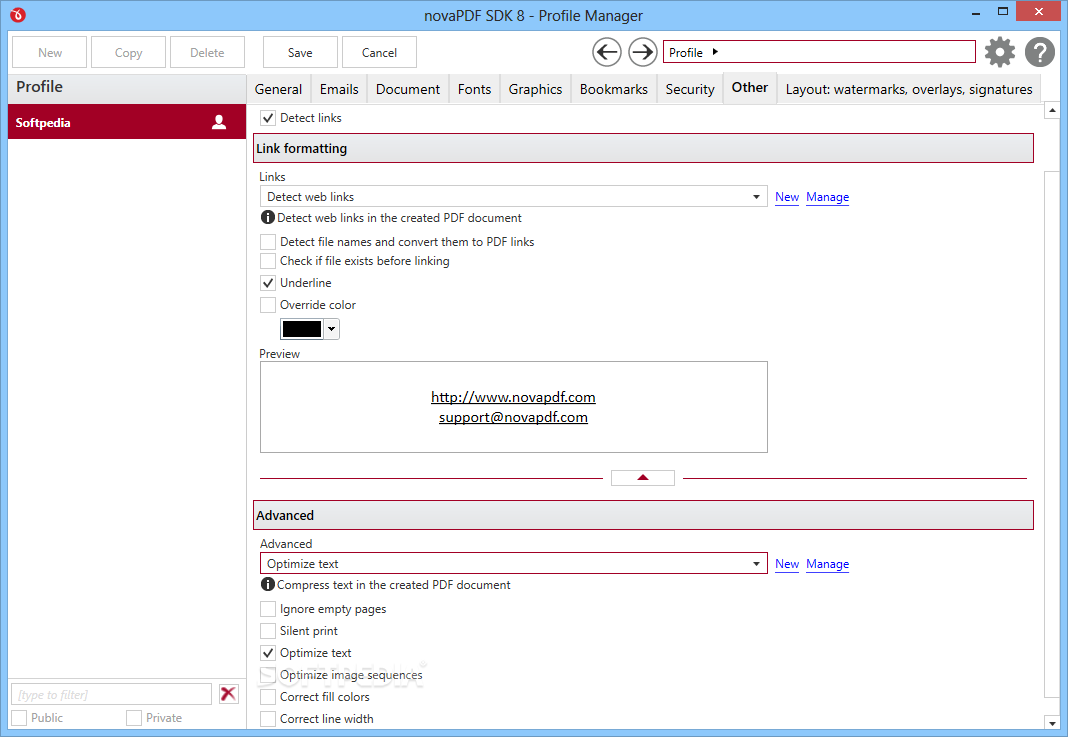Screen dimensions: 1068x737
Task: Check Ignore empty pages
Action: pyautogui.click(x=268, y=609)
